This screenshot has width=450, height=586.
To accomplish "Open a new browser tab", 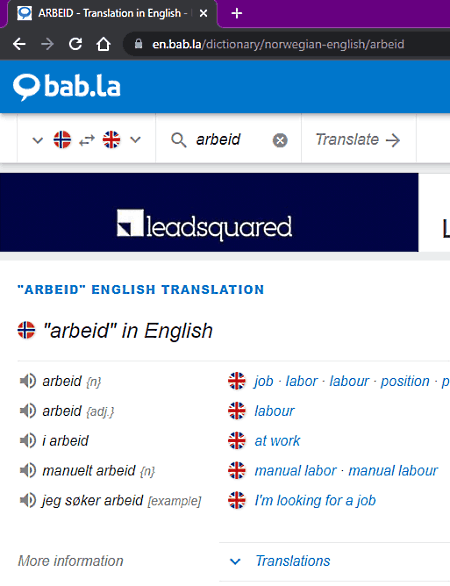I will pos(237,13).
